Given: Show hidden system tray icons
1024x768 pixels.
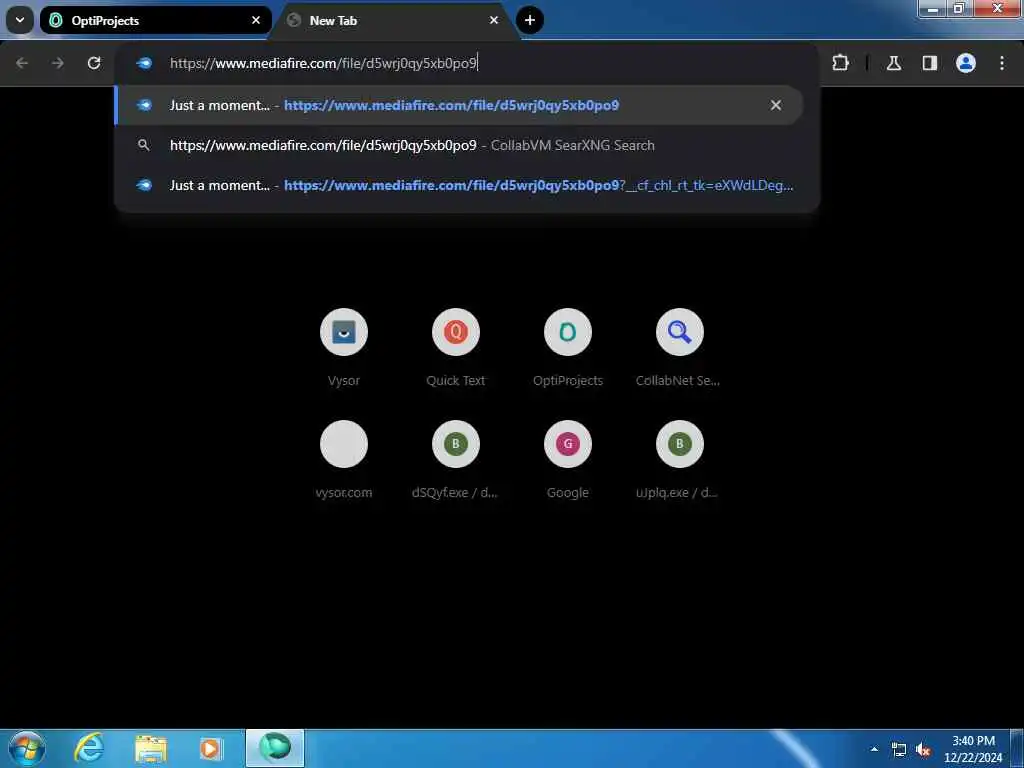Looking at the screenshot, I should pyautogui.click(x=874, y=748).
